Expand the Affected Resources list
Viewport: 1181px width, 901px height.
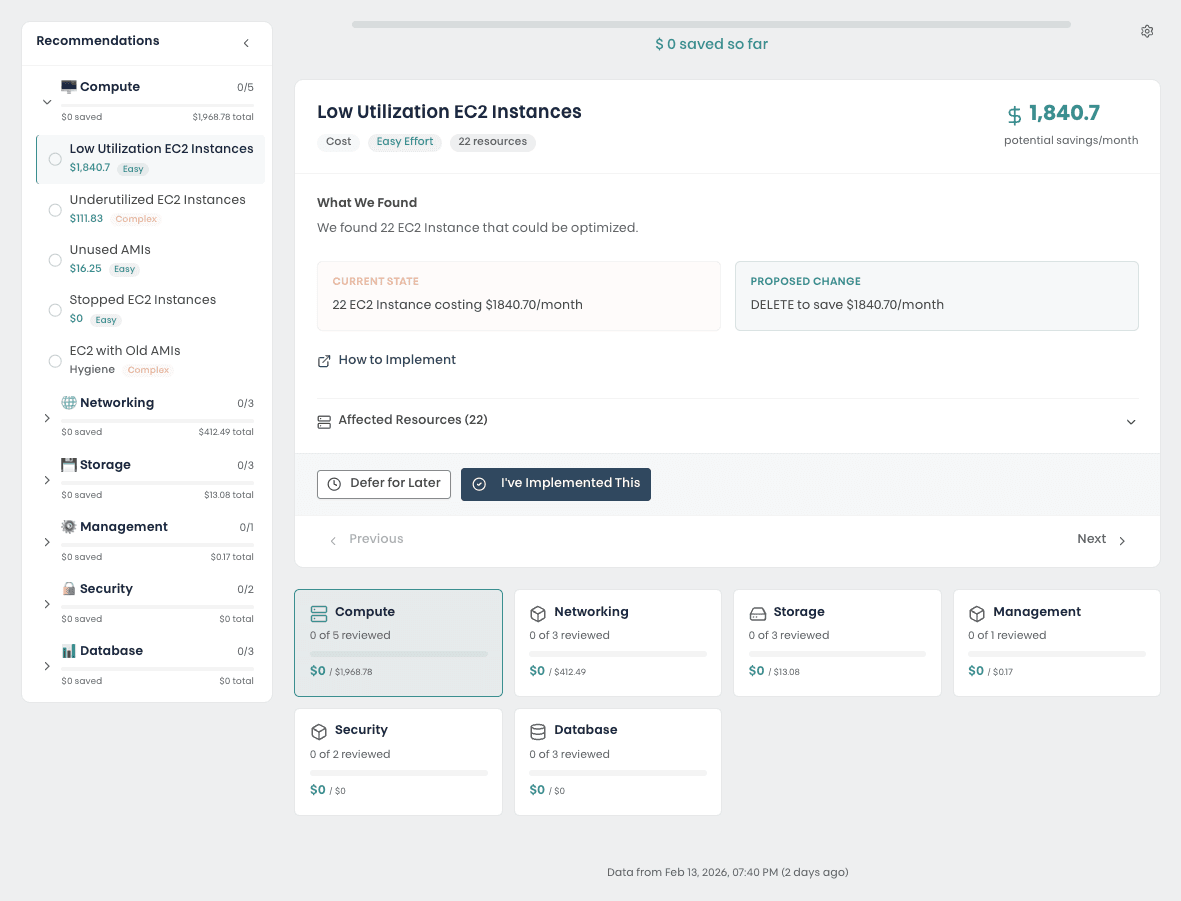pyautogui.click(x=1131, y=421)
